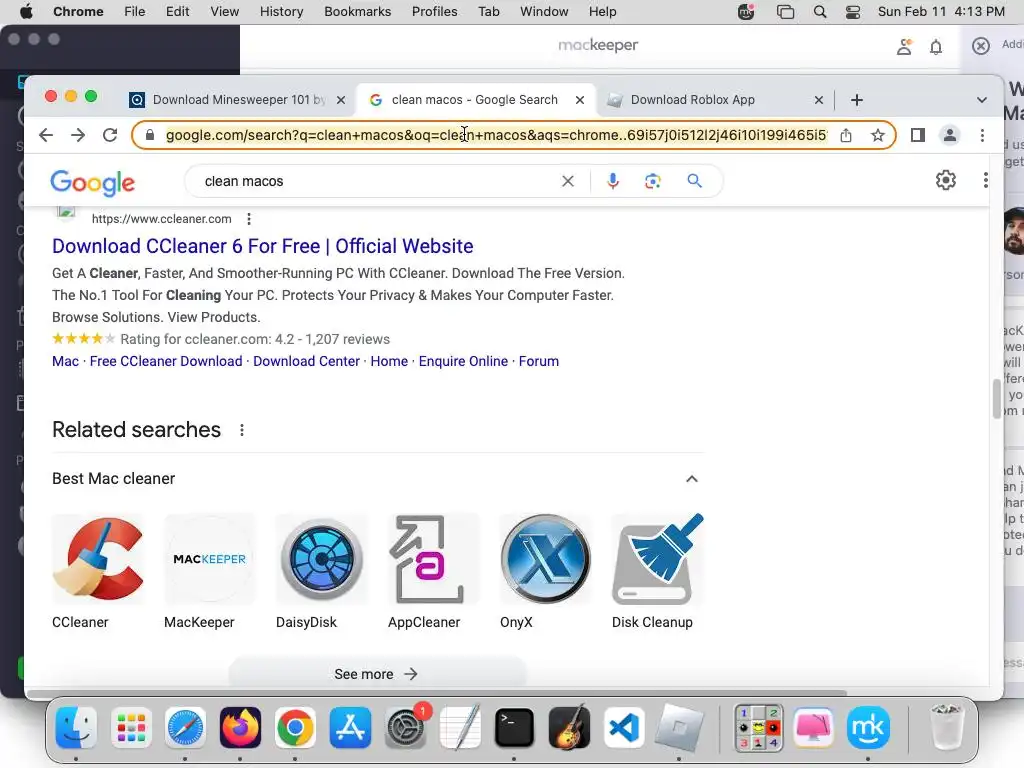
Task: Open the History menu
Action: tap(281, 12)
